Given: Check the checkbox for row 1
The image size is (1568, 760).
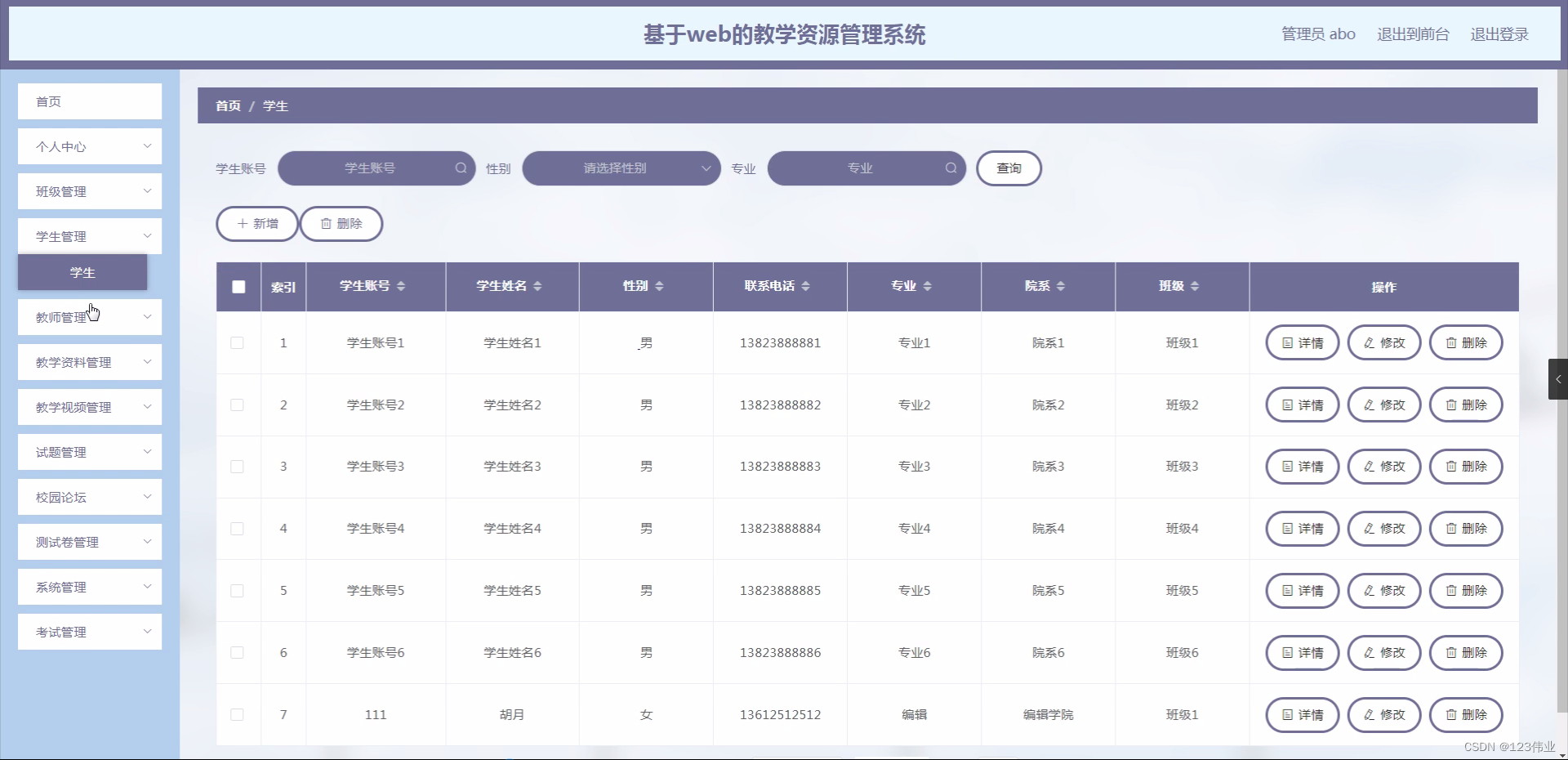Looking at the screenshot, I should [x=237, y=343].
